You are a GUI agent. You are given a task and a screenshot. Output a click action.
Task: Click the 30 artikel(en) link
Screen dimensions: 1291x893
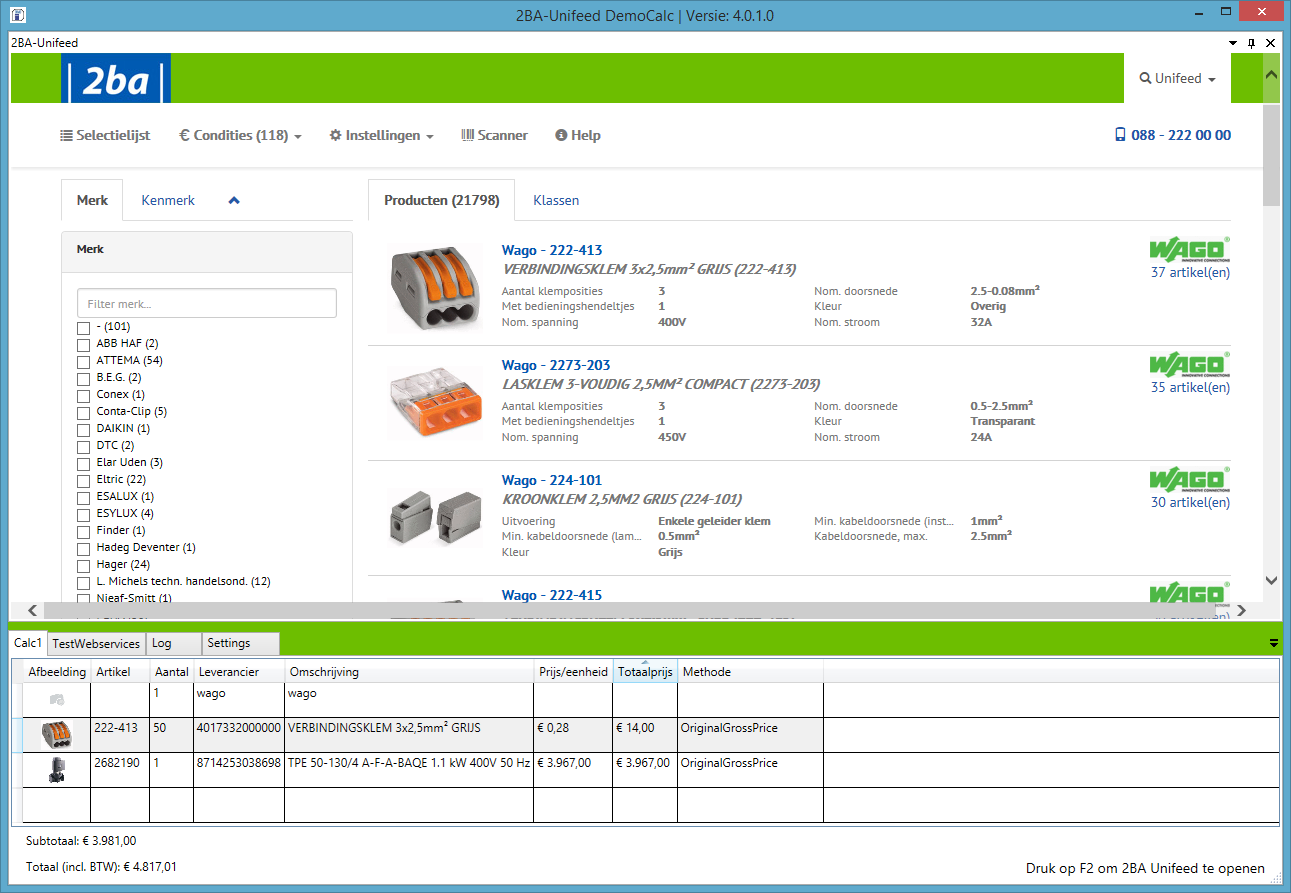click(1190, 502)
